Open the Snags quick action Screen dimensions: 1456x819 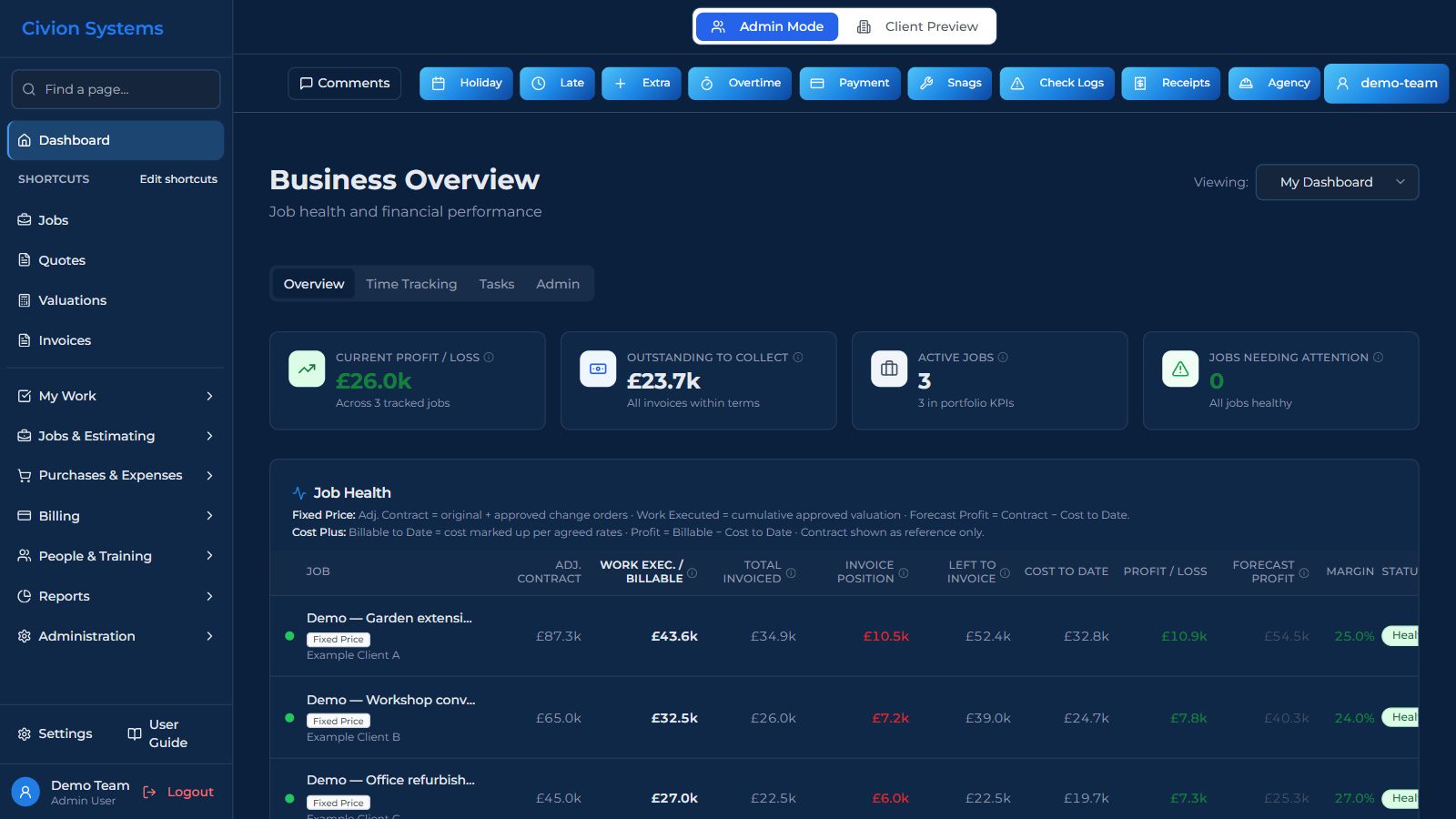[950, 83]
